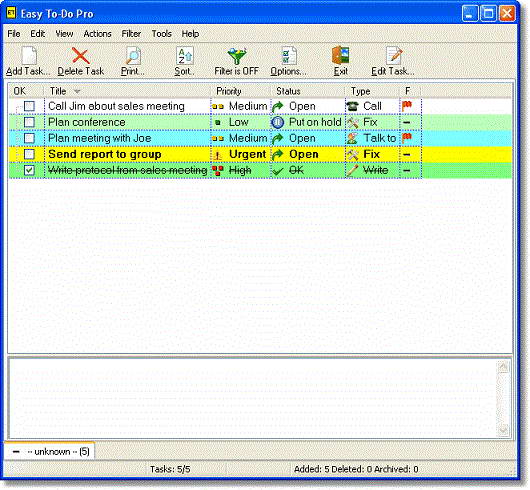
Task: Click the red flag on Call Jim row
Action: click(407, 106)
